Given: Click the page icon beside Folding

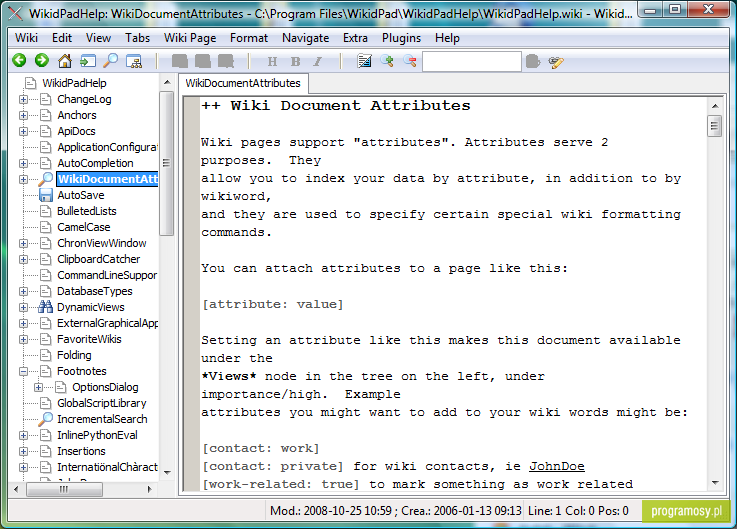Looking at the screenshot, I should pos(46,355).
